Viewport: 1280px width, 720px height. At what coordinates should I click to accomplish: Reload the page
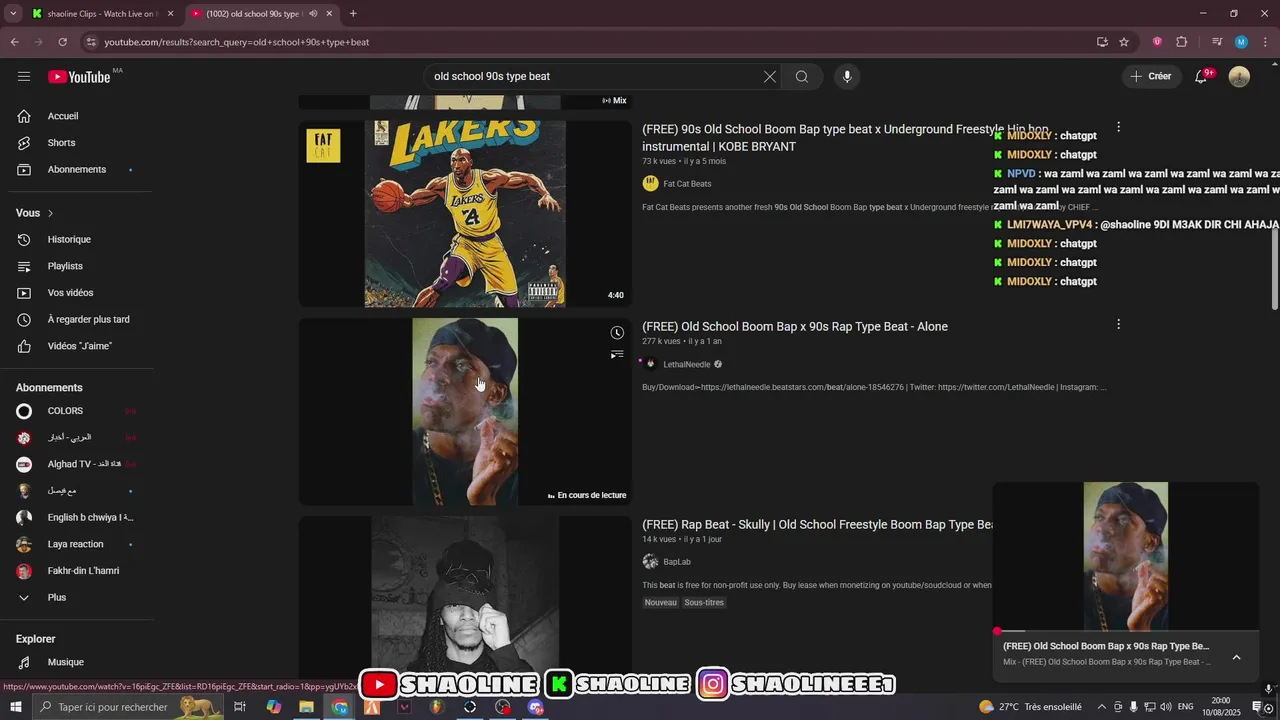point(62,42)
